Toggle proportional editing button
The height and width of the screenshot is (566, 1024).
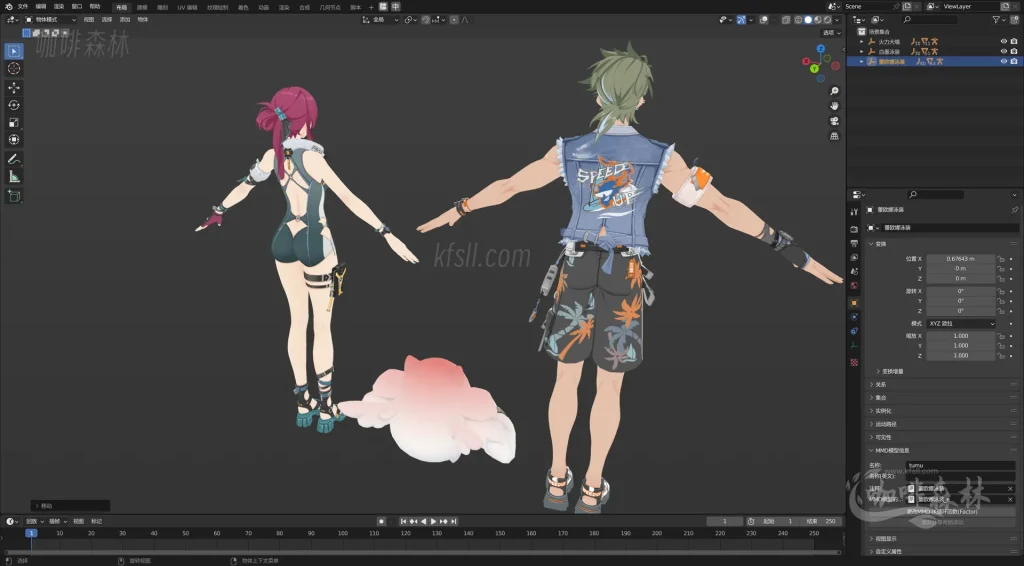coord(454,20)
